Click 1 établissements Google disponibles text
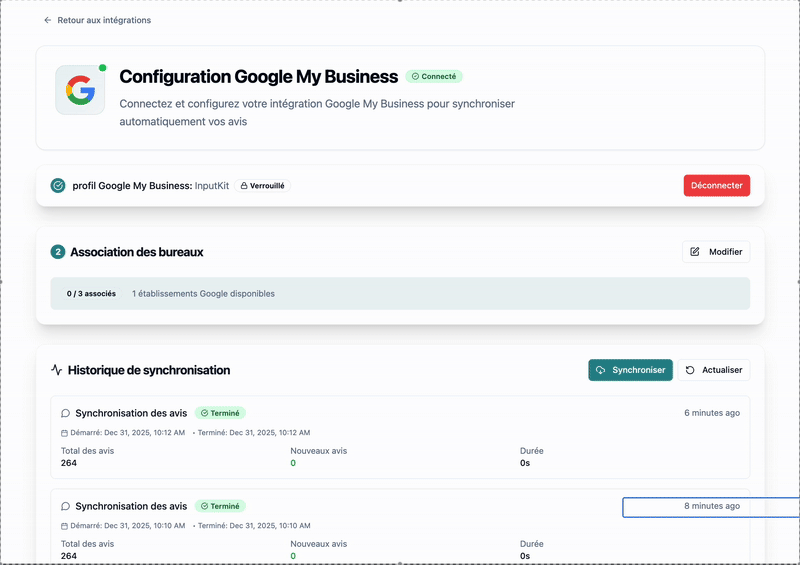 pos(203,293)
